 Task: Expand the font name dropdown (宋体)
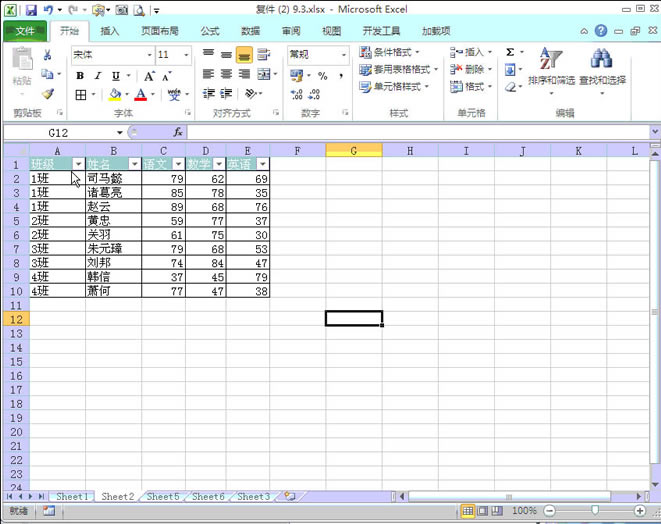pos(145,55)
